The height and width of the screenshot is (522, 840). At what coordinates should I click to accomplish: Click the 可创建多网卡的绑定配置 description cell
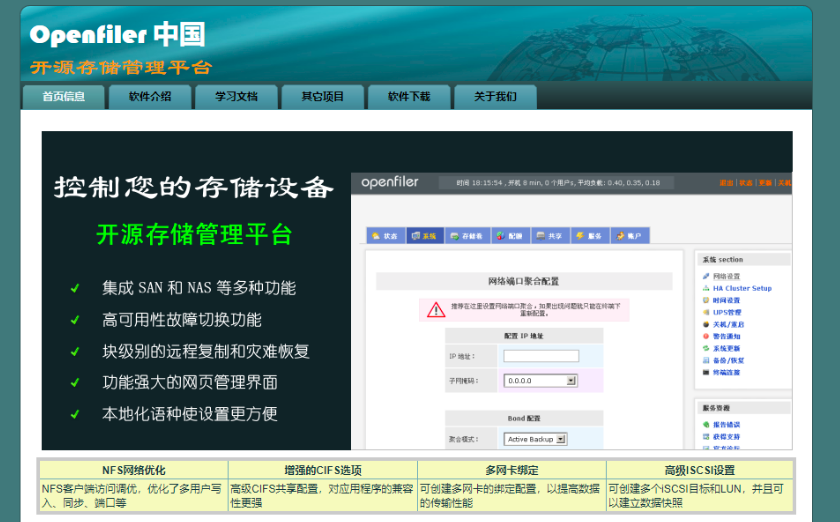(x=512, y=496)
